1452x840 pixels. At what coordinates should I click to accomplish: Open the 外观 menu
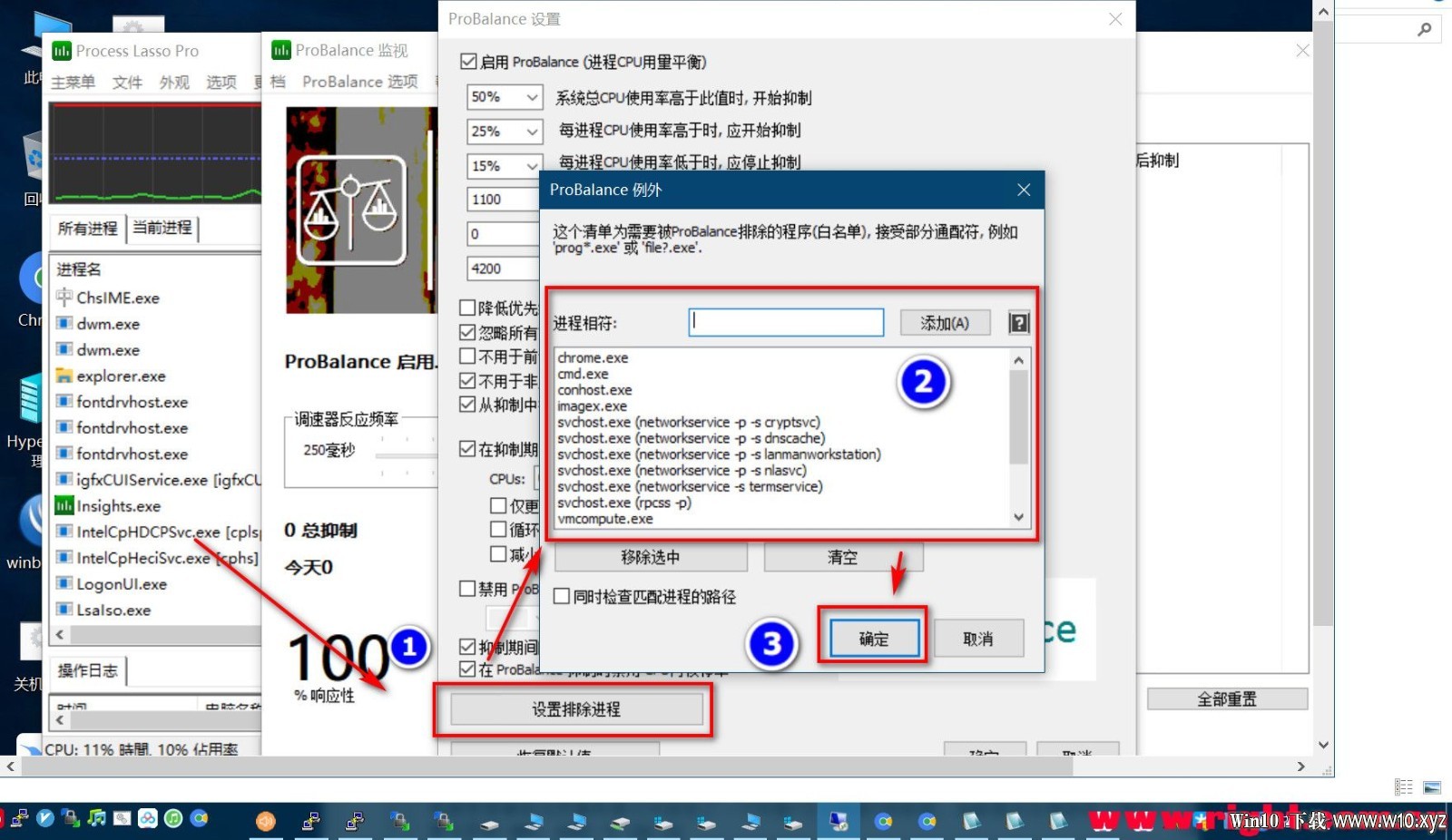click(174, 83)
